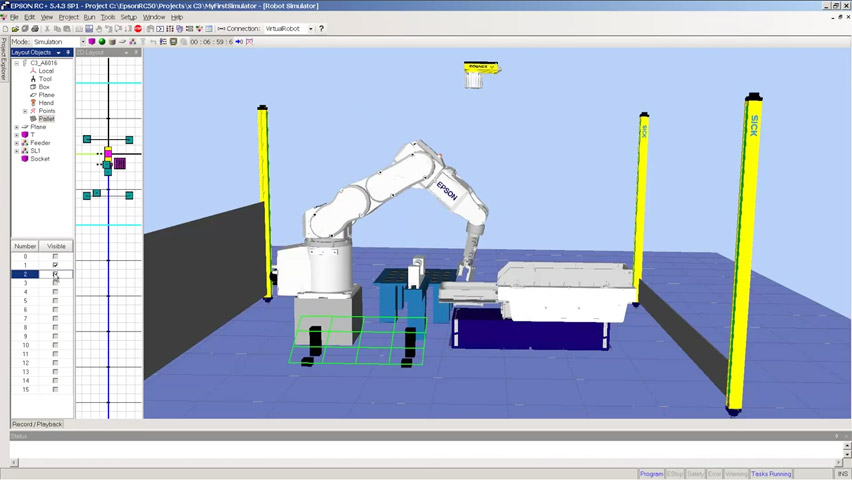Screen dimensions: 852x480
Task: Open the Project Explorer side tab
Action: 4,59
